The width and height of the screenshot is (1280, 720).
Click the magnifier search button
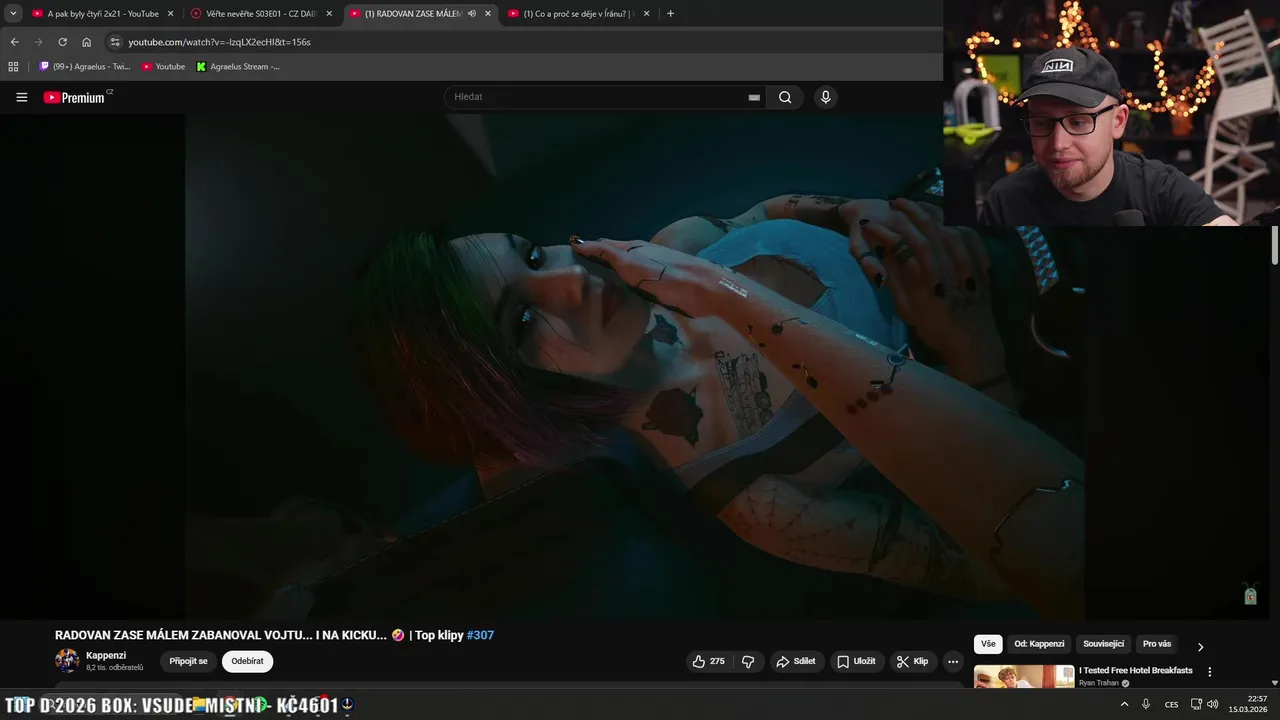tap(785, 97)
